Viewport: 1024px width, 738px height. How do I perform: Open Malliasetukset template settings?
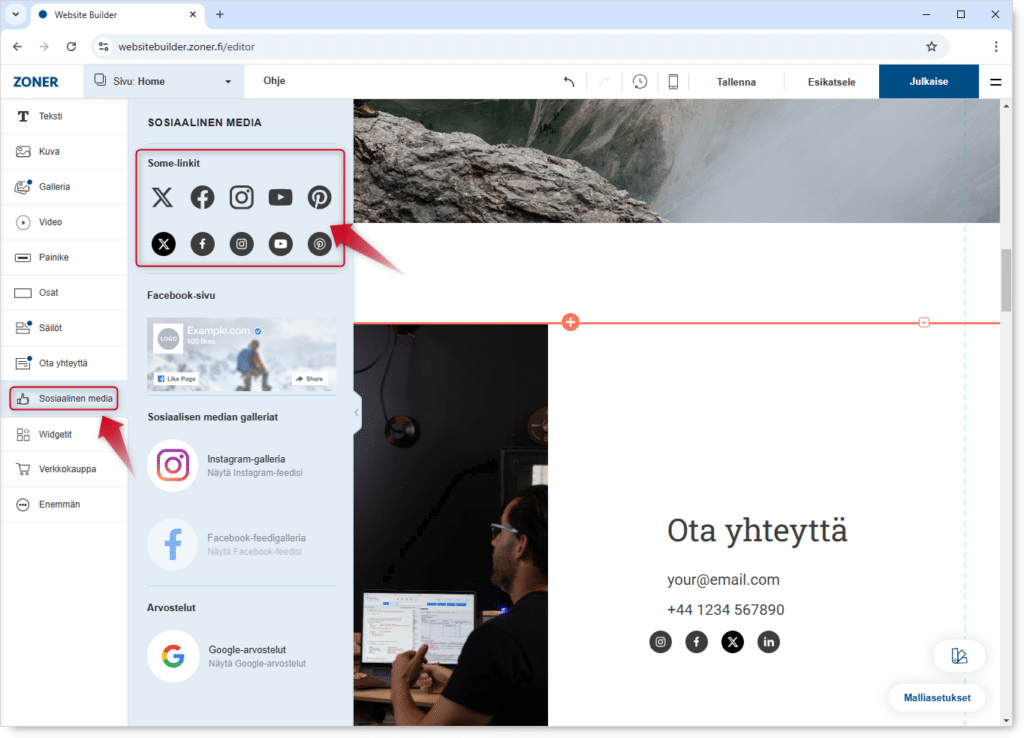point(936,698)
